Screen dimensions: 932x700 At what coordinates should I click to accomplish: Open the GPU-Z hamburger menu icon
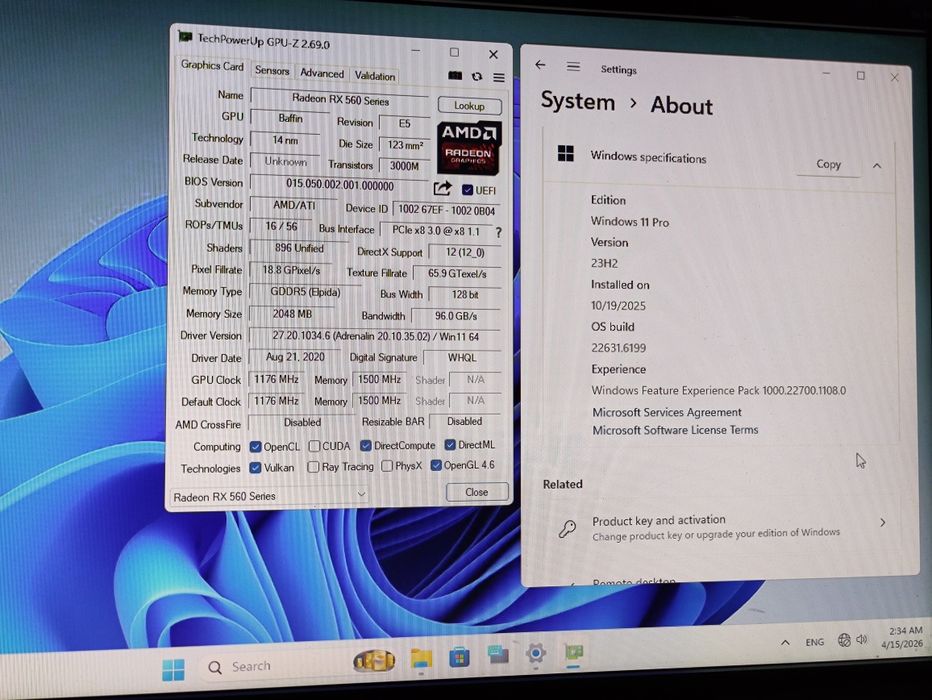[499, 77]
